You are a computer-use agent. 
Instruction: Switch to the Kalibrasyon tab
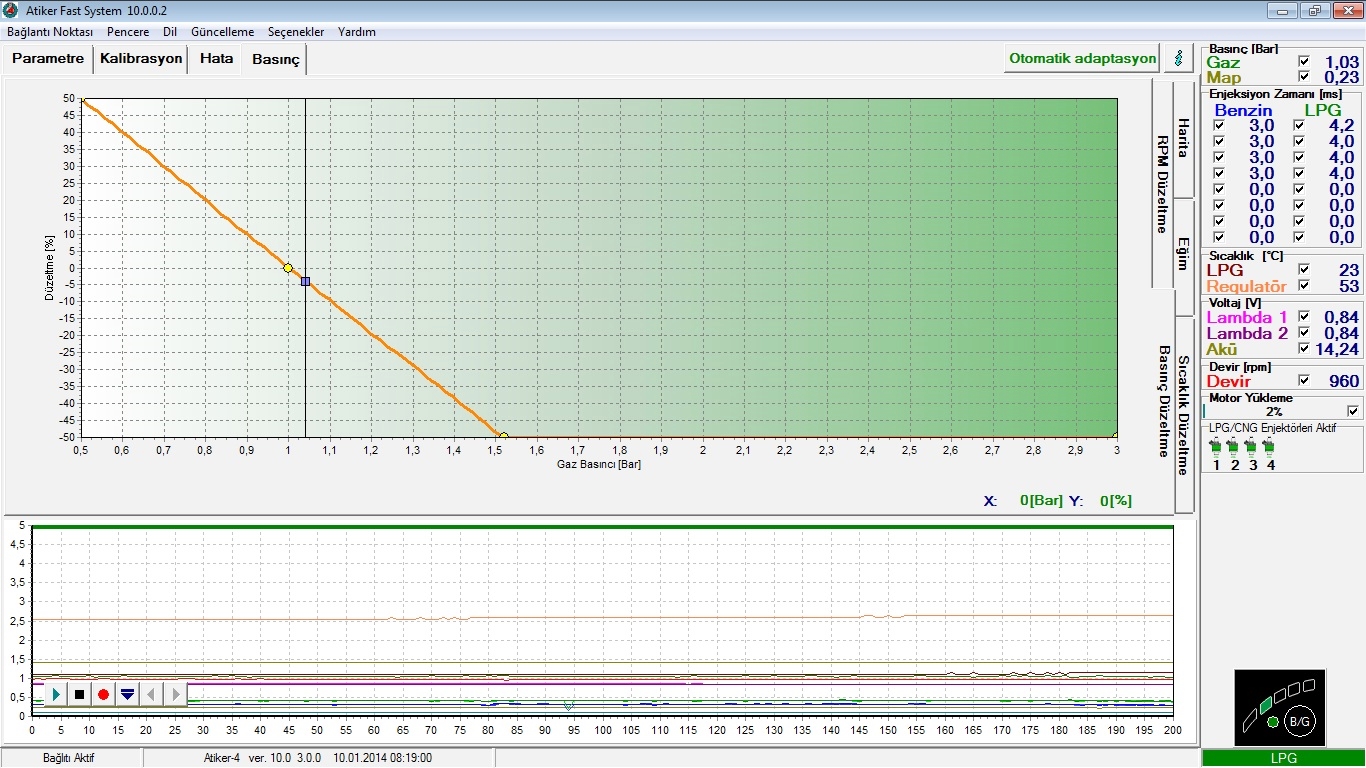(141, 58)
